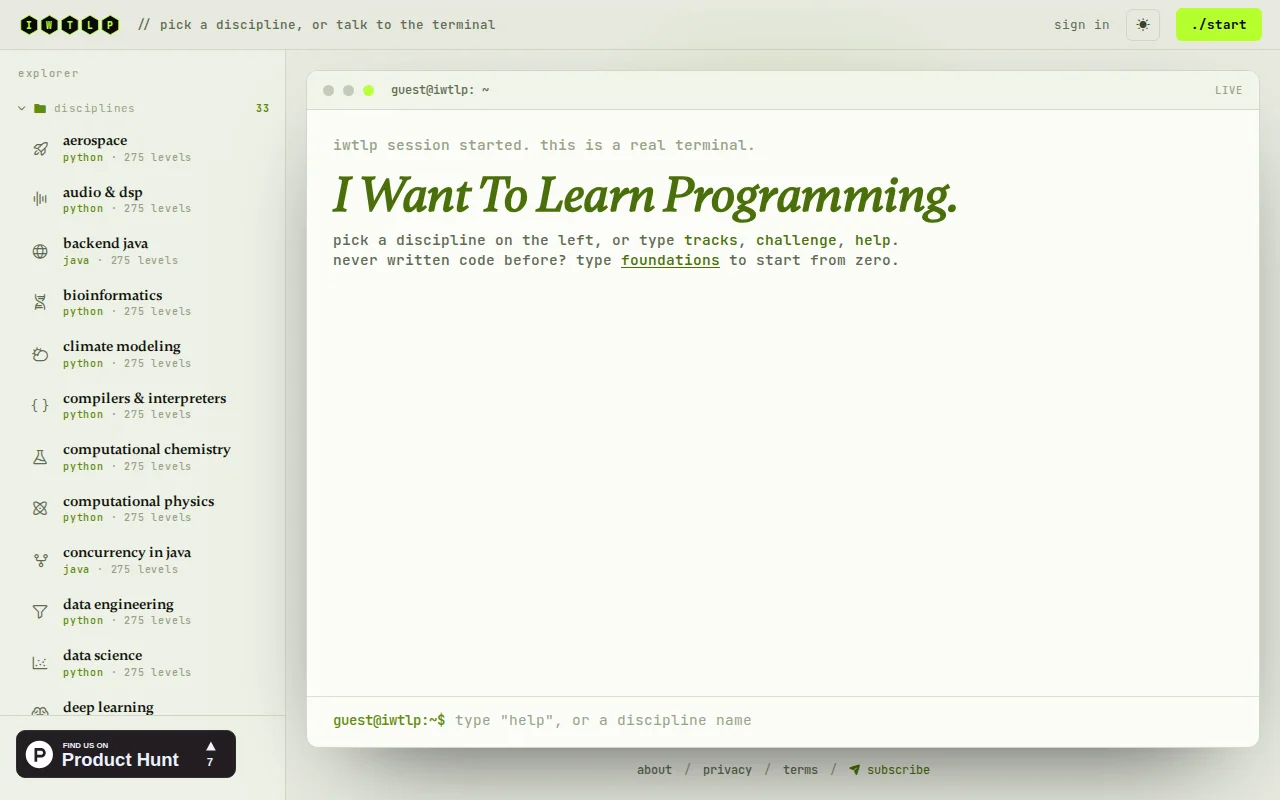Click the computational physics atom icon

[x=40, y=508]
